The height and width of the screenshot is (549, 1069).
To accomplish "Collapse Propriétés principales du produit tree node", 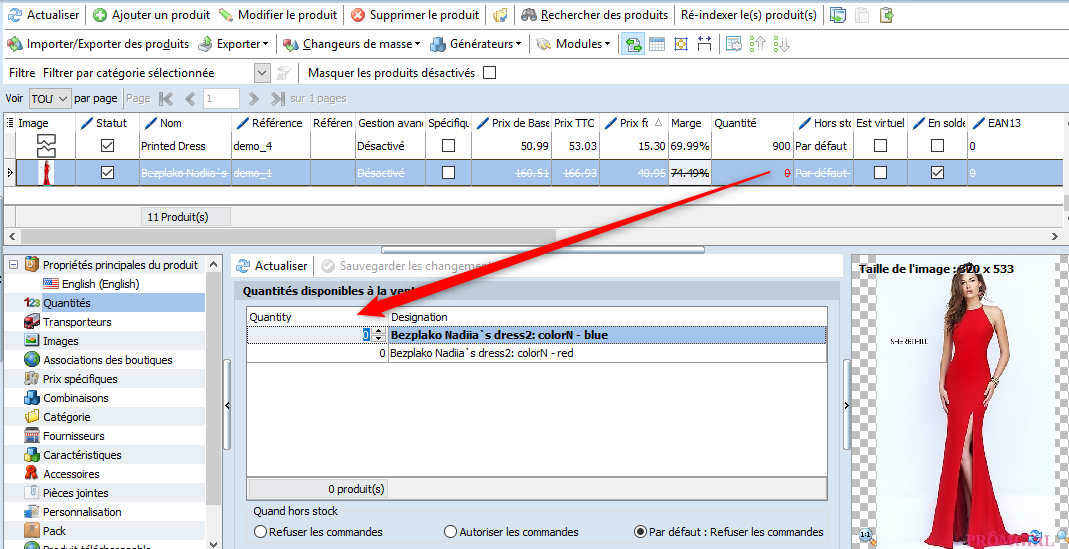I will coord(13,265).
